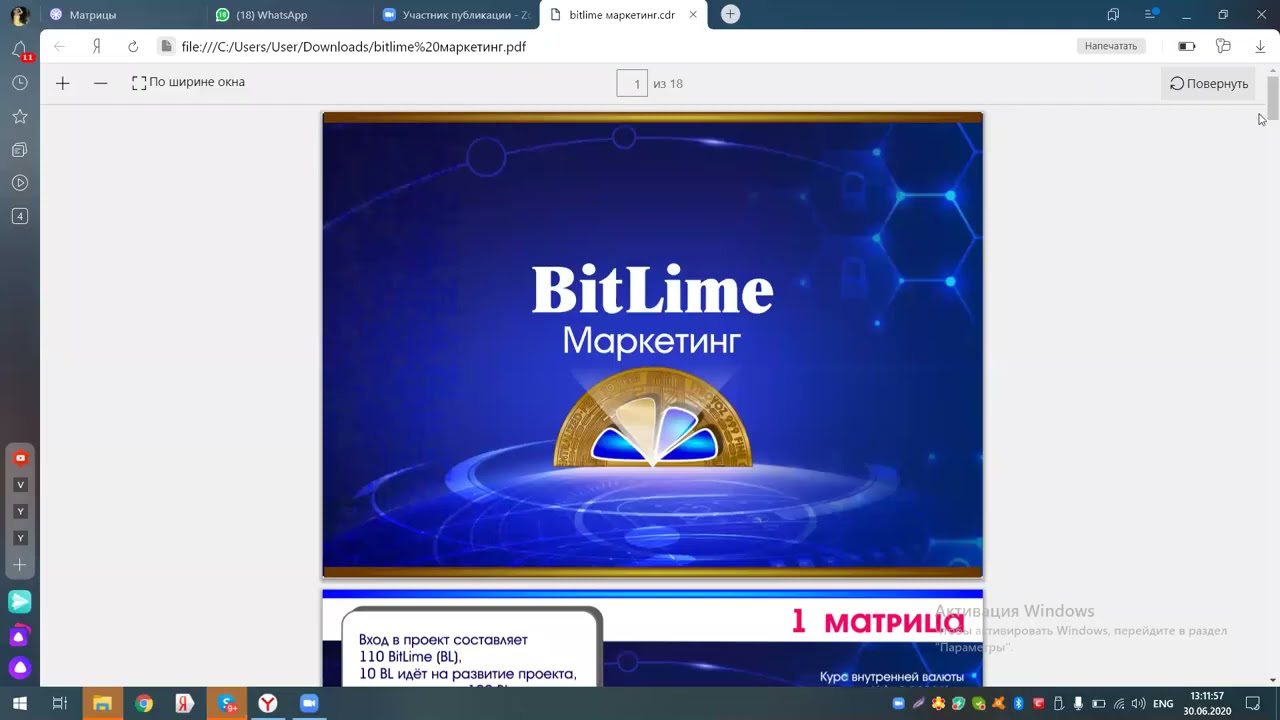Image resolution: width=1280 pixels, height=720 pixels.
Task: Open power saving battery icon in toolbar
Action: (1187, 46)
